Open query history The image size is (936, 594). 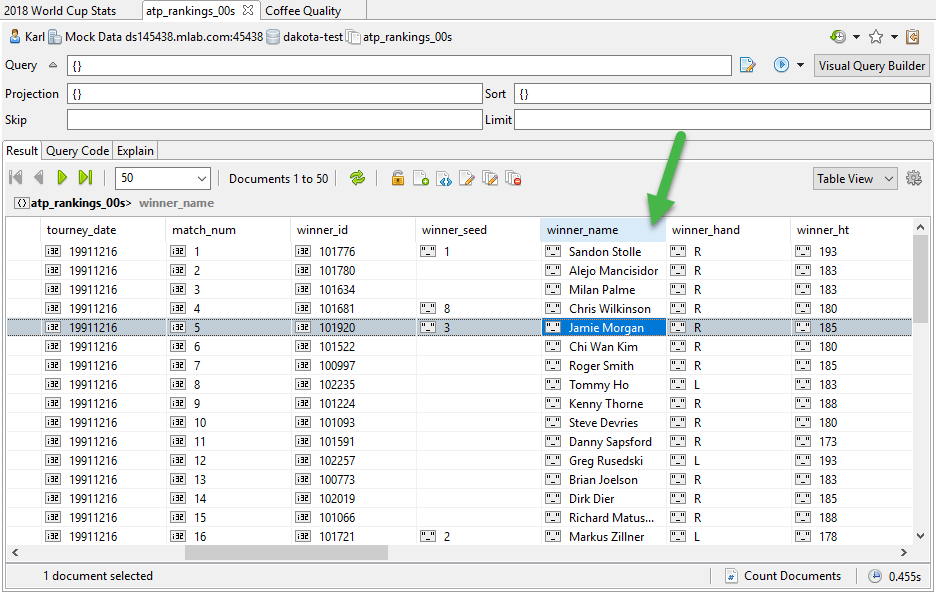click(840, 37)
